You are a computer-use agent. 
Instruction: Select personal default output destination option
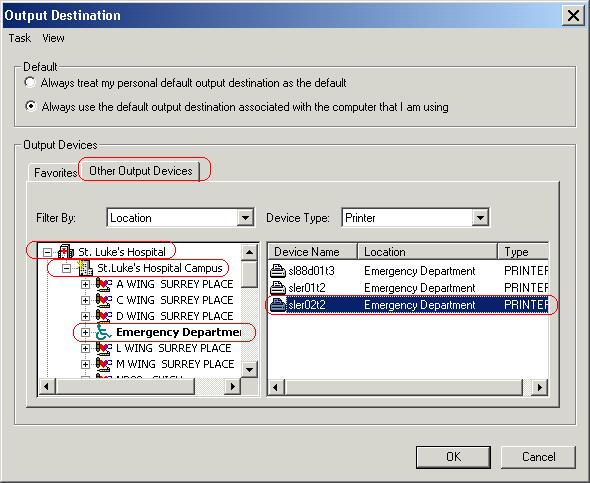(30, 82)
